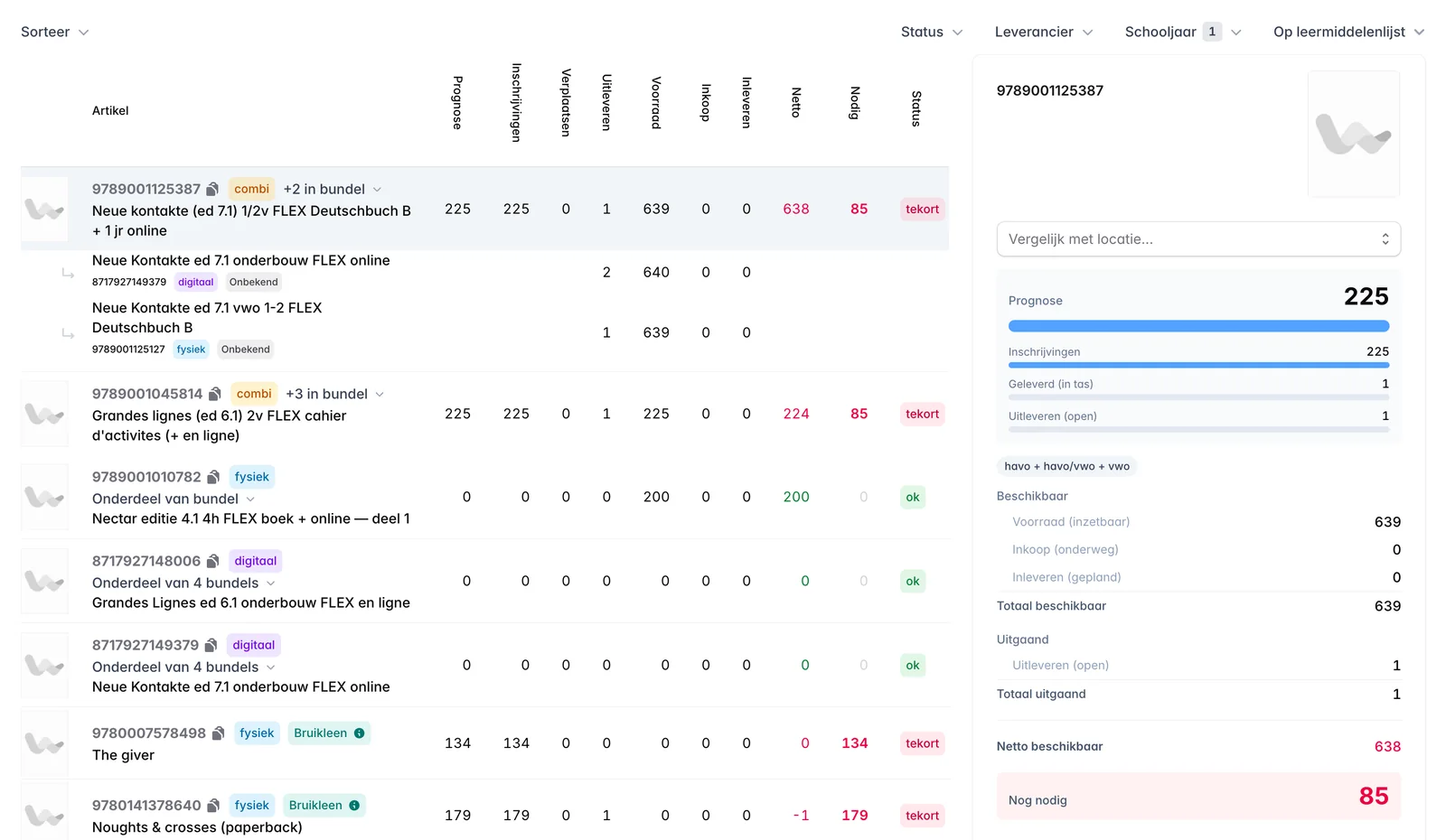Sort by the Nodig column header
This screenshot has height=840, width=1446.
click(x=855, y=103)
